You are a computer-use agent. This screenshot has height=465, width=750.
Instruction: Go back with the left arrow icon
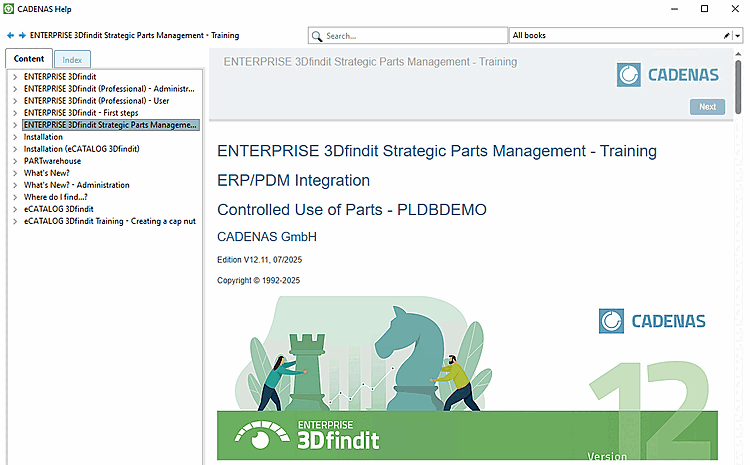pos(11,35)
